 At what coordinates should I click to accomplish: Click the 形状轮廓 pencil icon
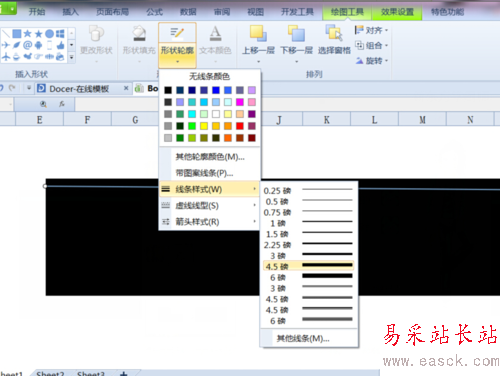tap(177, 33)
